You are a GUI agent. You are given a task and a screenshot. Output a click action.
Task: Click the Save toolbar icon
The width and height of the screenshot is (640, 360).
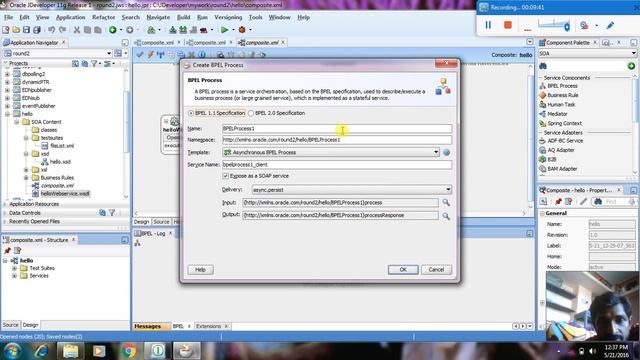click(26, 30)
